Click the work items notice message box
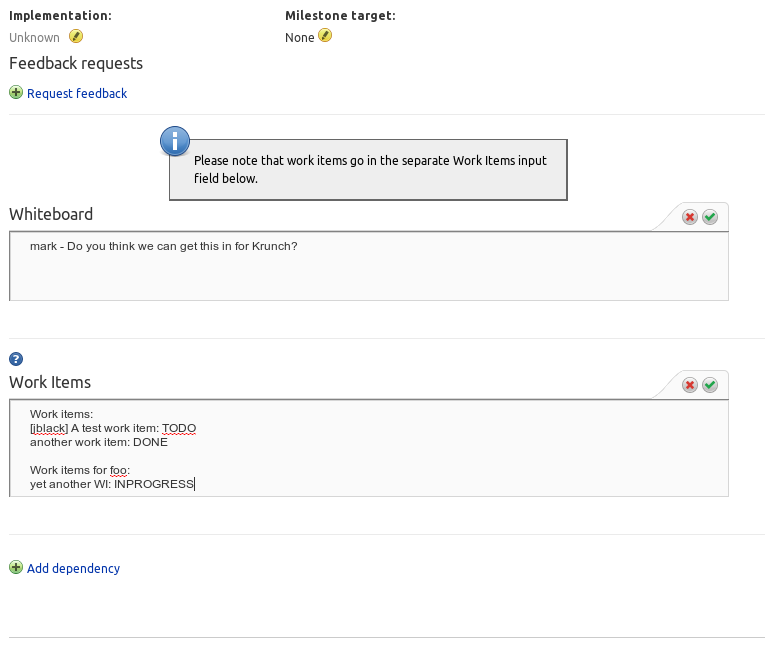 [370, 169]
